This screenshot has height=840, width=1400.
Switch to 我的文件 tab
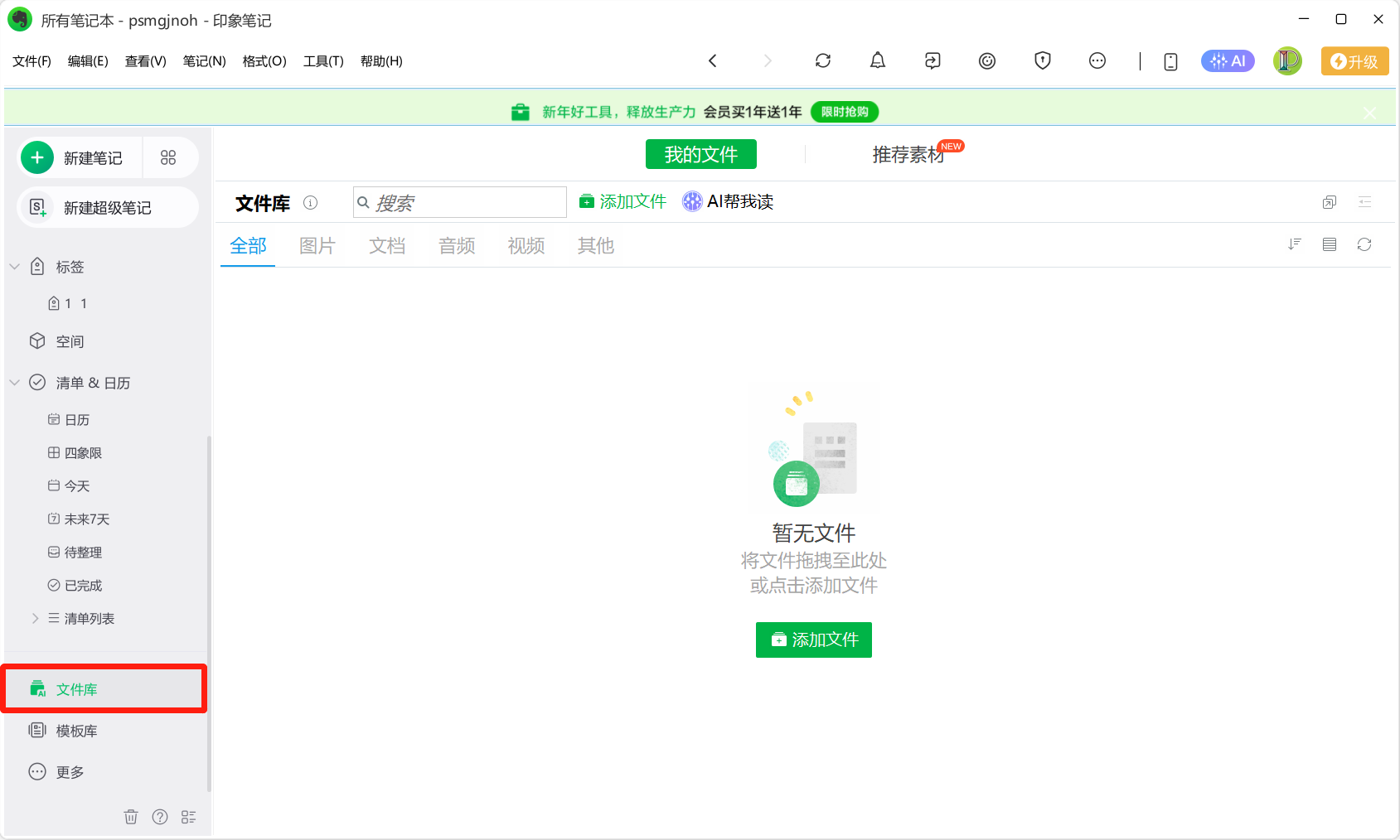coord(701,154)
